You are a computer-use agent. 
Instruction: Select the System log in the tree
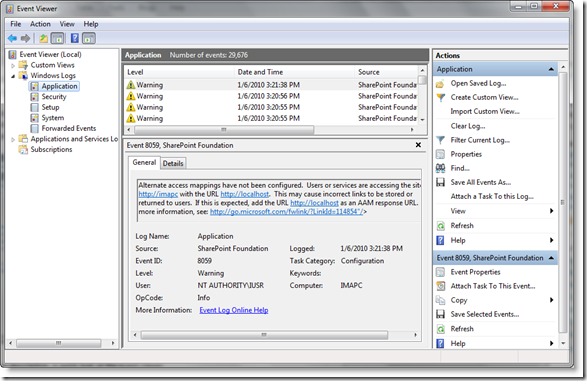[52, 118]
